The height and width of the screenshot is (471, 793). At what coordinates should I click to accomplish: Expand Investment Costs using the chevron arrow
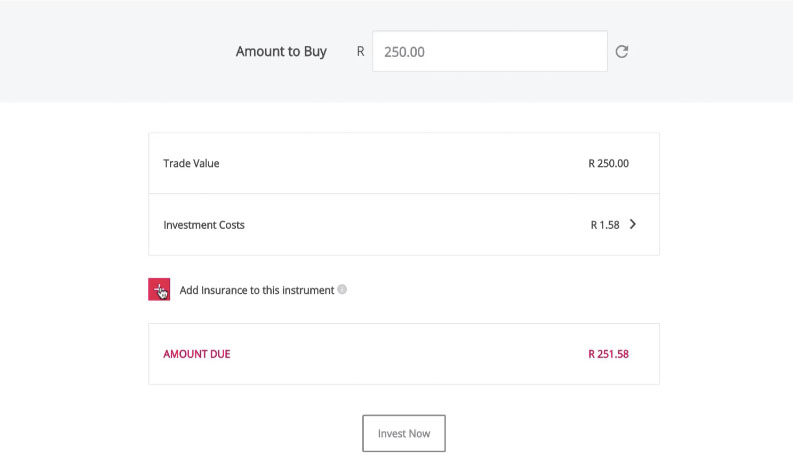[x=633, y=225]
